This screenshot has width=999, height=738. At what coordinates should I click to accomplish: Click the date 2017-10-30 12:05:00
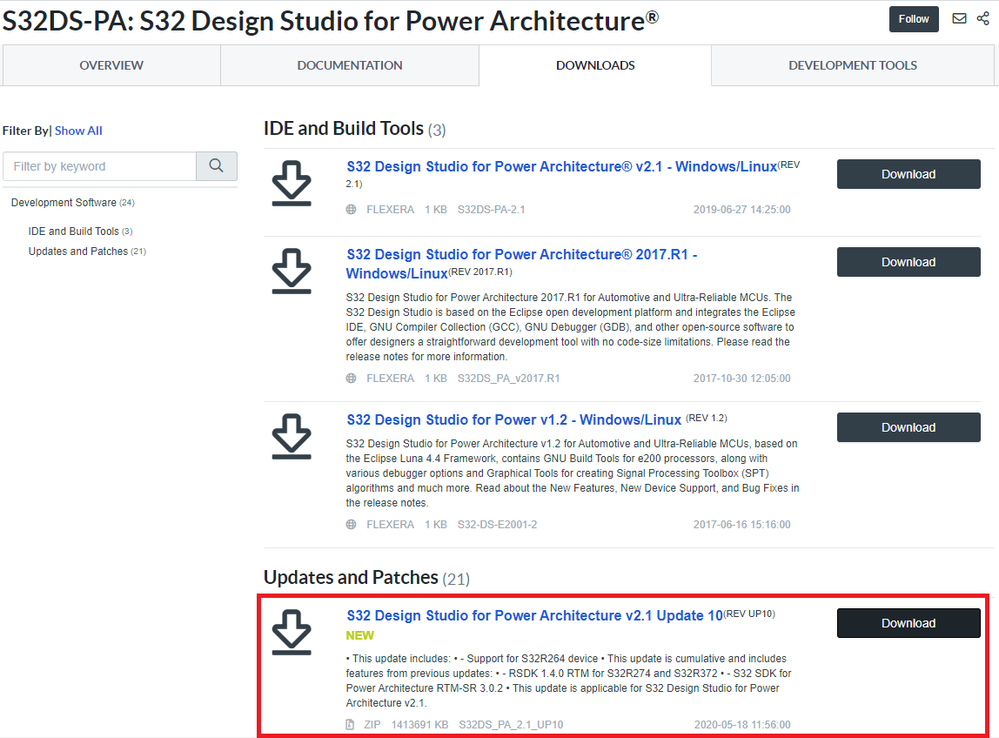pyautogui.click(x=742, y=378)
